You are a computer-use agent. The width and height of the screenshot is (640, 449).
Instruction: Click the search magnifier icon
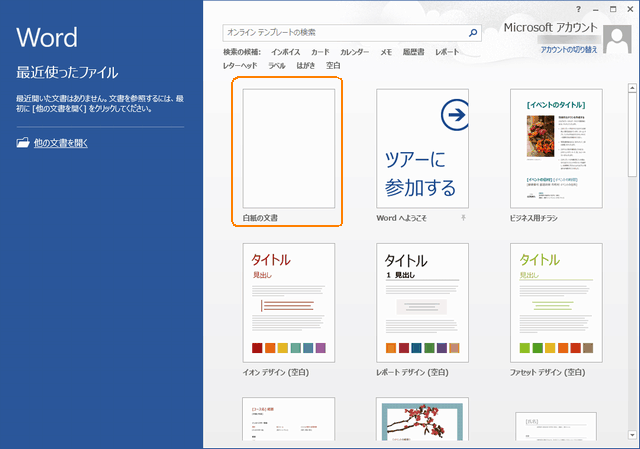click(473, 33)
